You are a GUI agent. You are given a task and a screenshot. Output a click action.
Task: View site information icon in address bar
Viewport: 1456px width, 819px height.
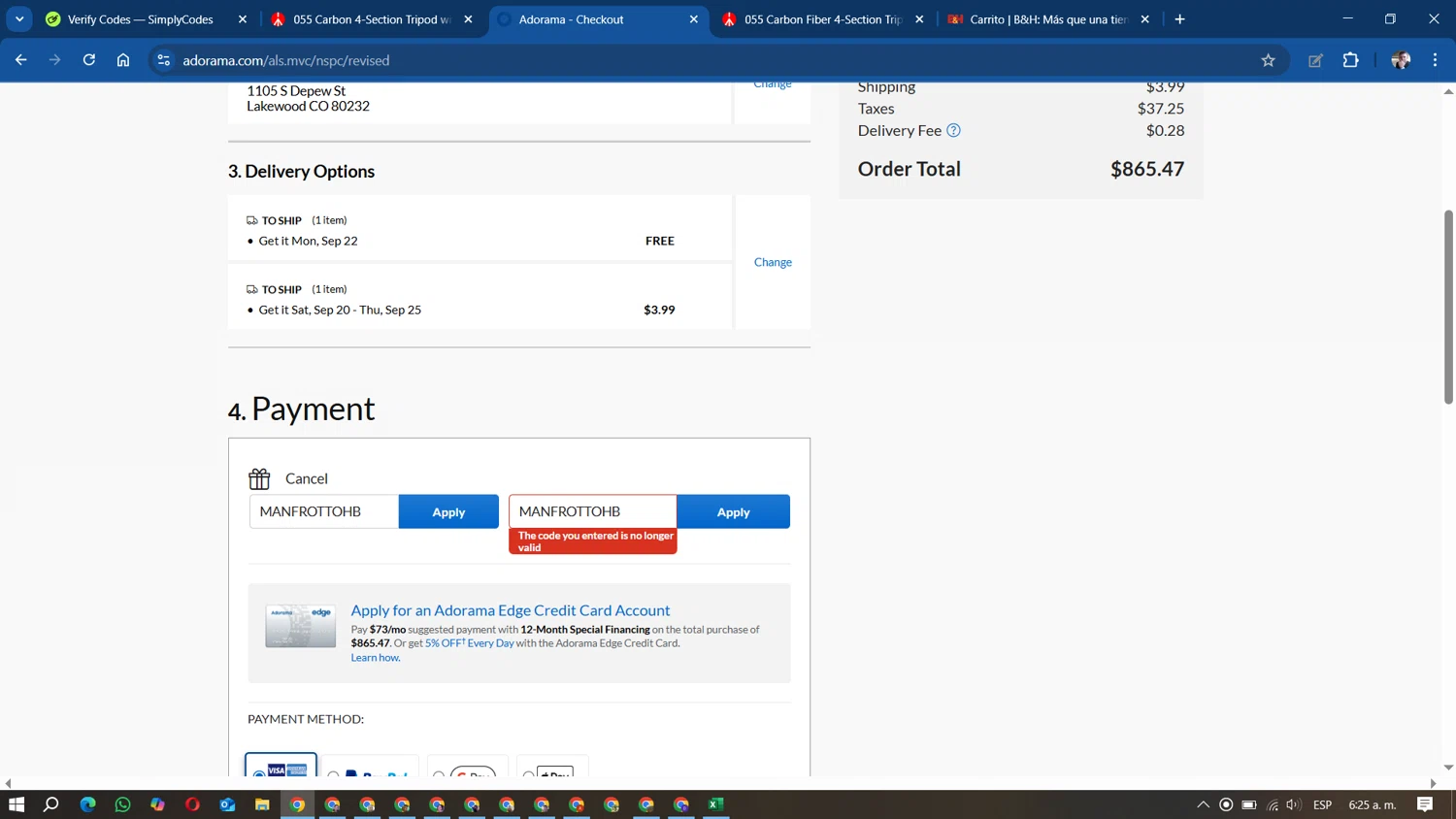pos(163,60)
